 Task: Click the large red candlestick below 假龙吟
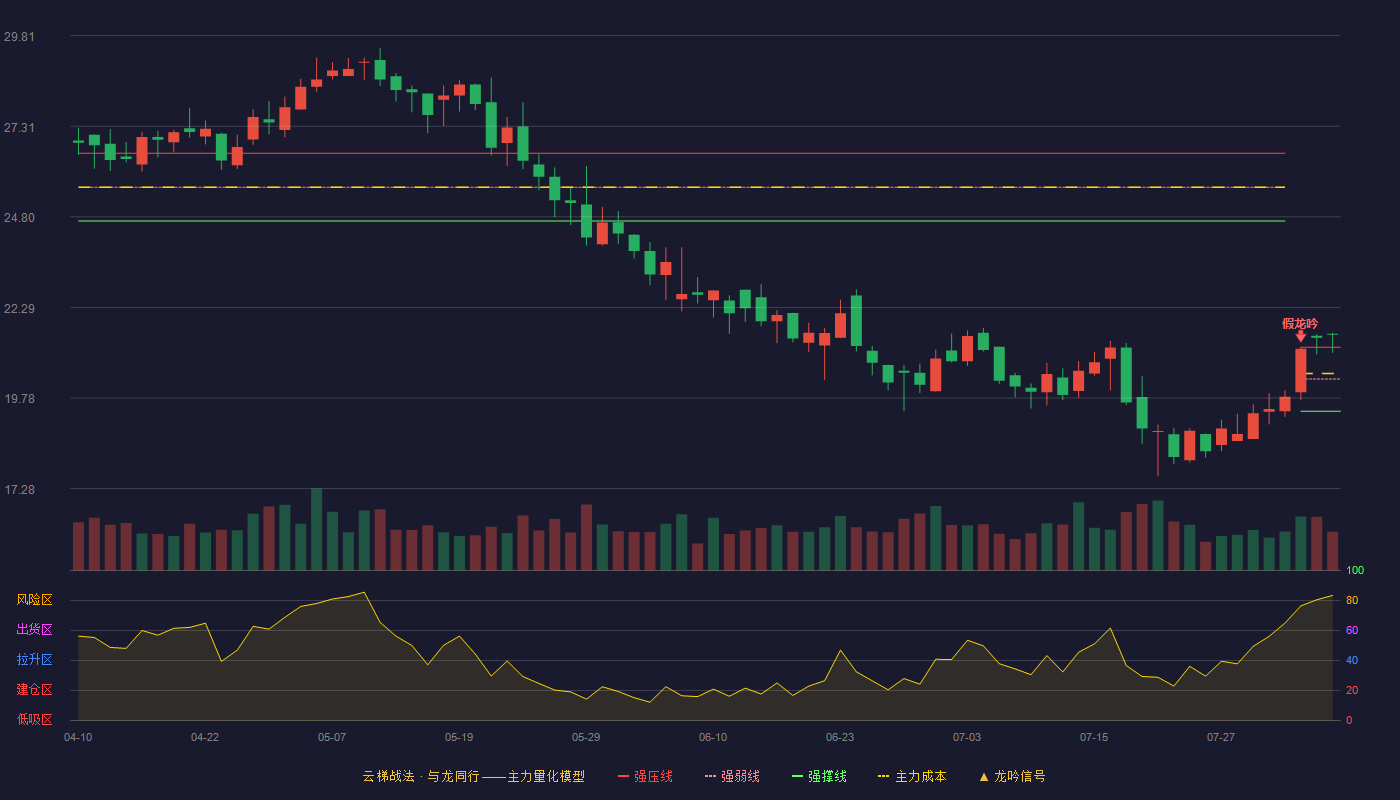click(x=1300, y=370)
